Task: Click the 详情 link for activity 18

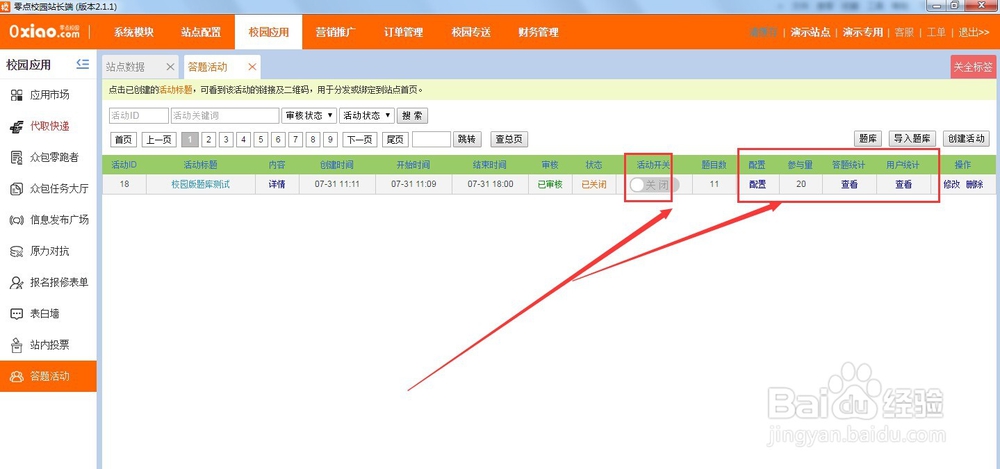Action: [276, 185]
